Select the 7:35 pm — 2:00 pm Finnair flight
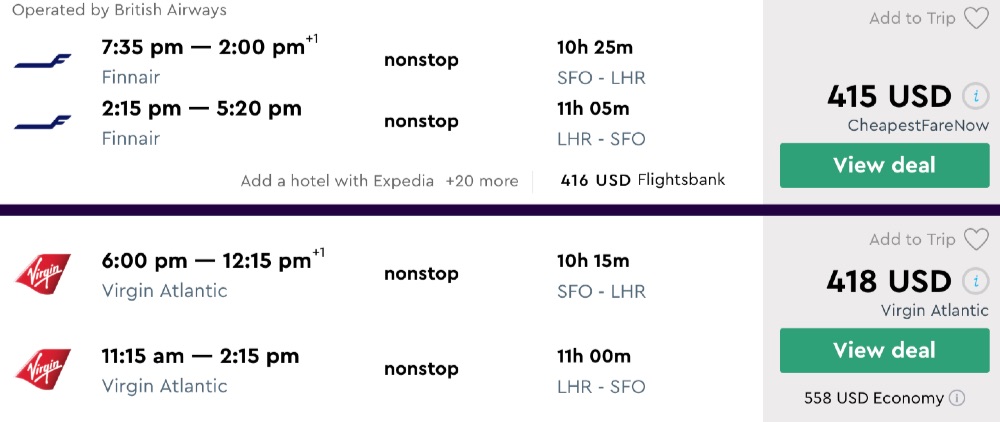The image size is (1000, 422). (203, 47)
